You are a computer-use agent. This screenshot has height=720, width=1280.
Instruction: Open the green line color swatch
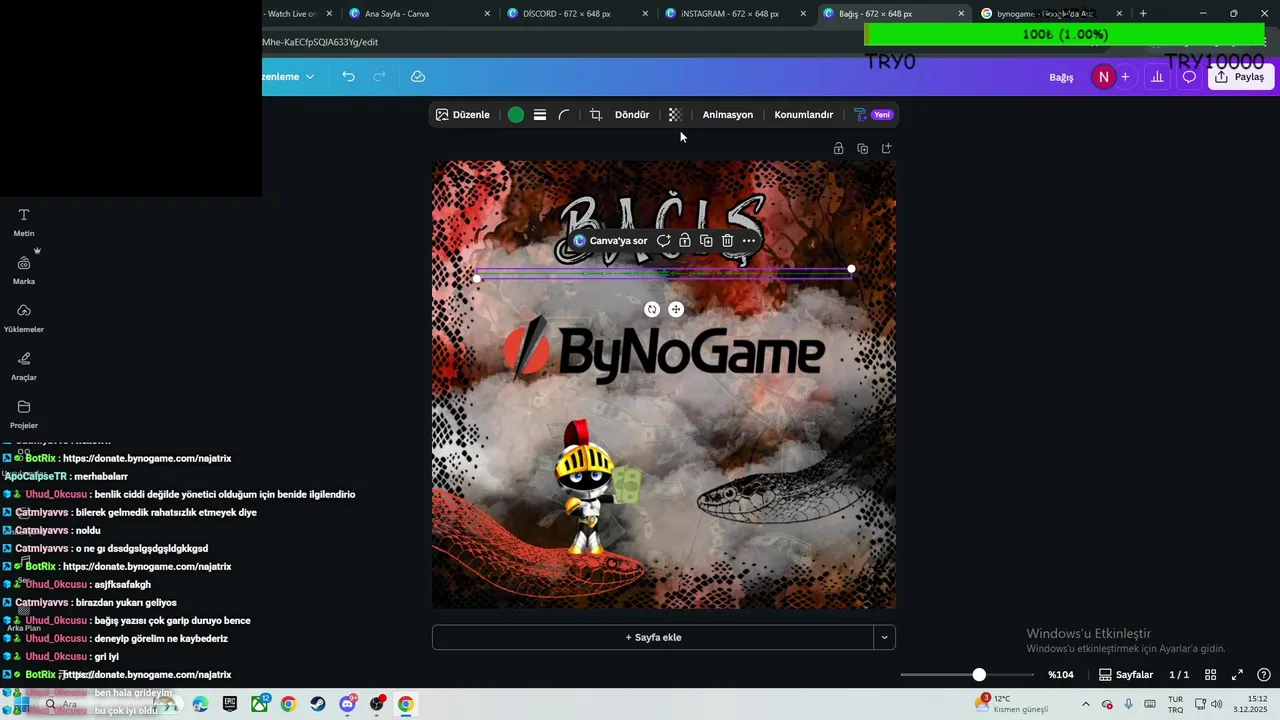point(516,115)
